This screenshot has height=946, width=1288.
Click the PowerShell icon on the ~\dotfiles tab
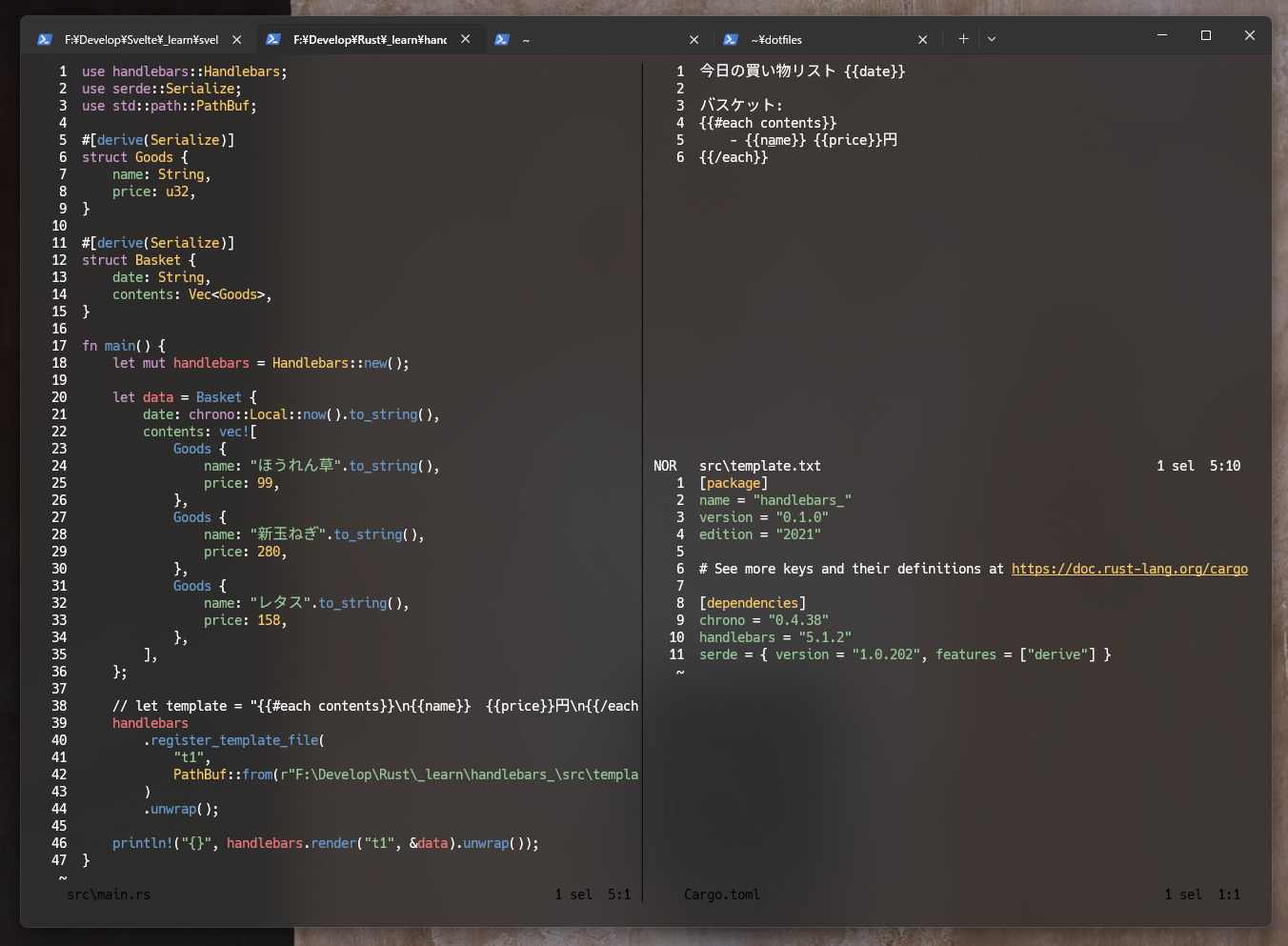tap(731, 39)
